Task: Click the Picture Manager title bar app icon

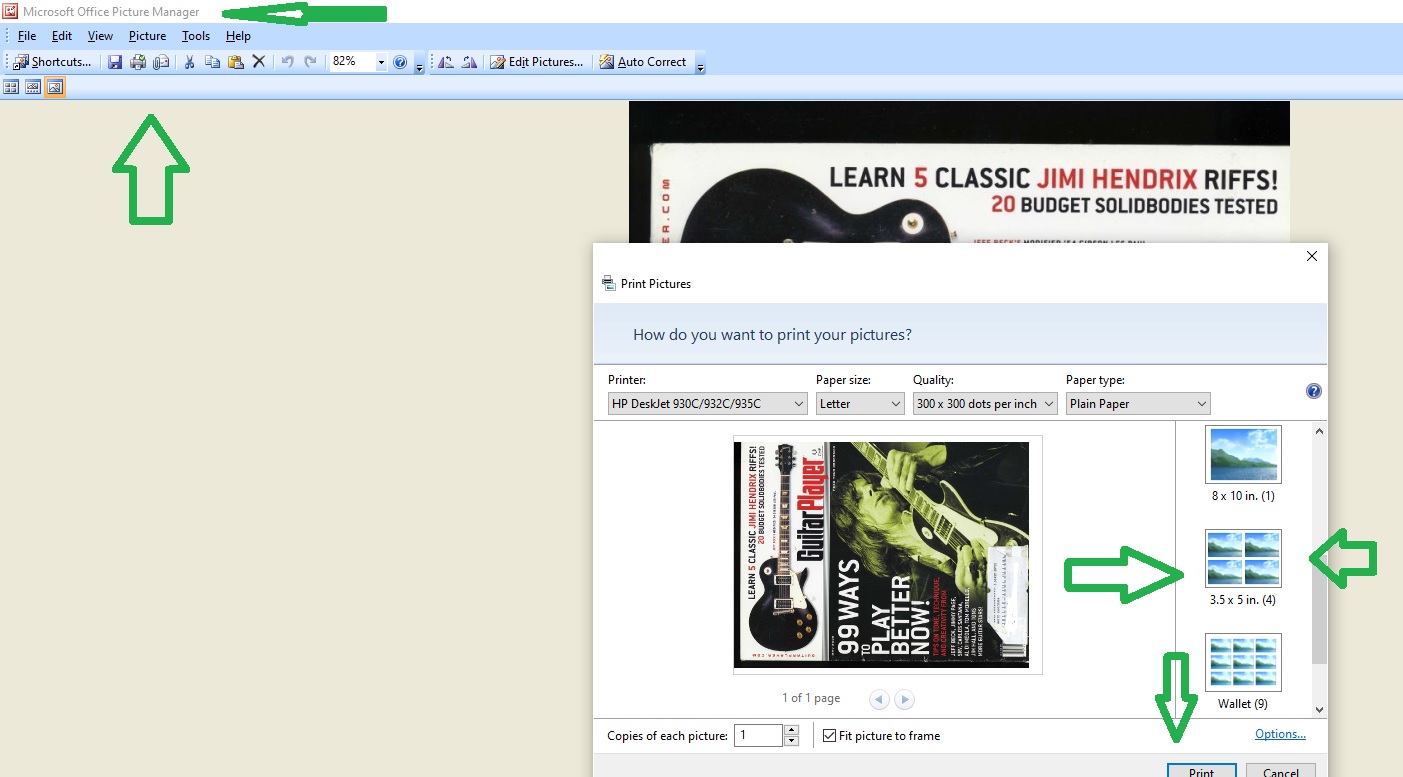Action: click(10, 12)
